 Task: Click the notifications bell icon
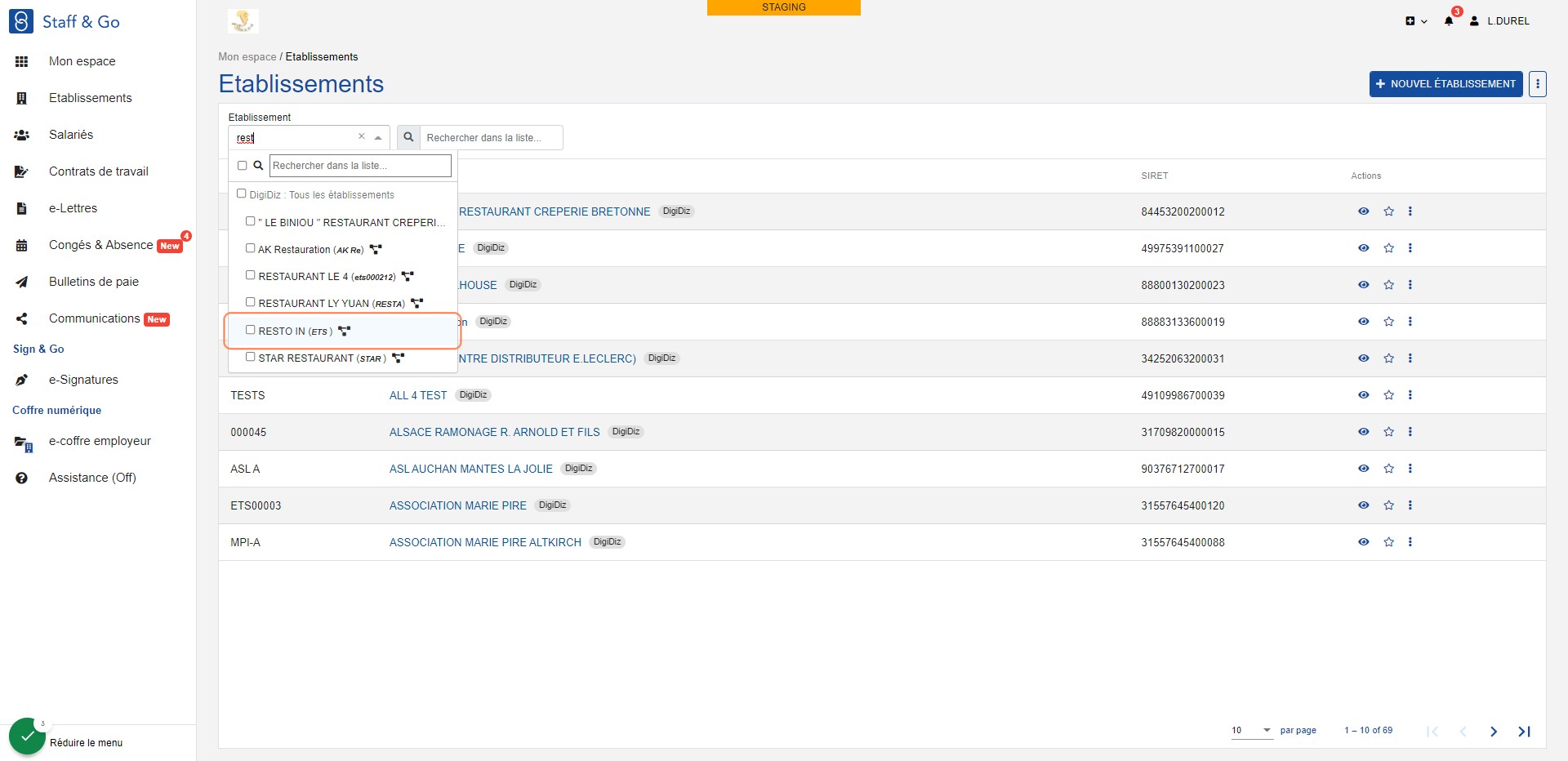tap(1448, 21)
